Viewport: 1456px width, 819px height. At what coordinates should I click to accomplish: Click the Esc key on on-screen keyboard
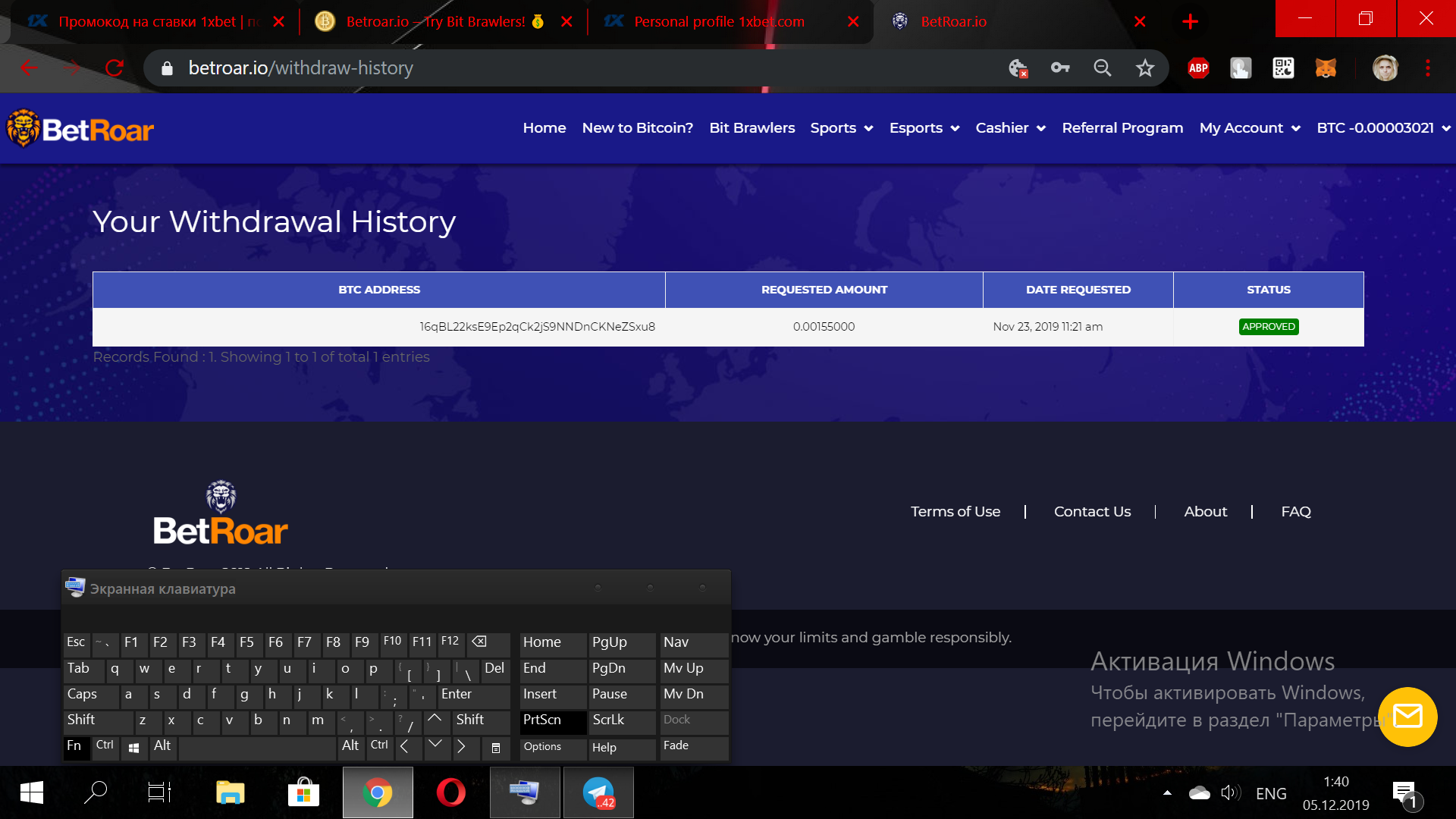click(x=77, y=643)
